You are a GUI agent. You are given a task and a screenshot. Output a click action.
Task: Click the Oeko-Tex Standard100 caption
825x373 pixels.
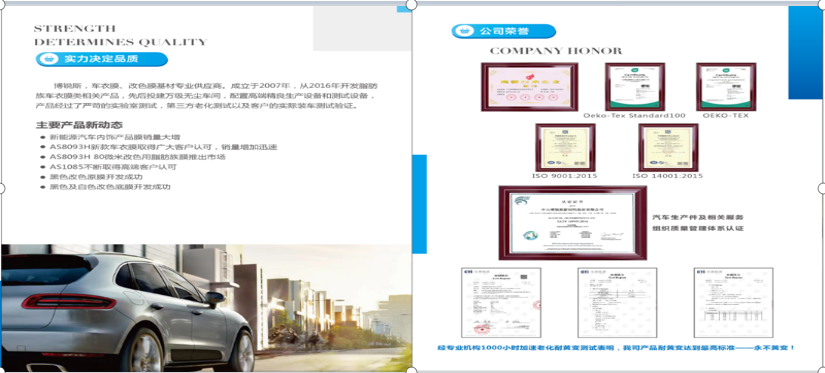[634, 115]
